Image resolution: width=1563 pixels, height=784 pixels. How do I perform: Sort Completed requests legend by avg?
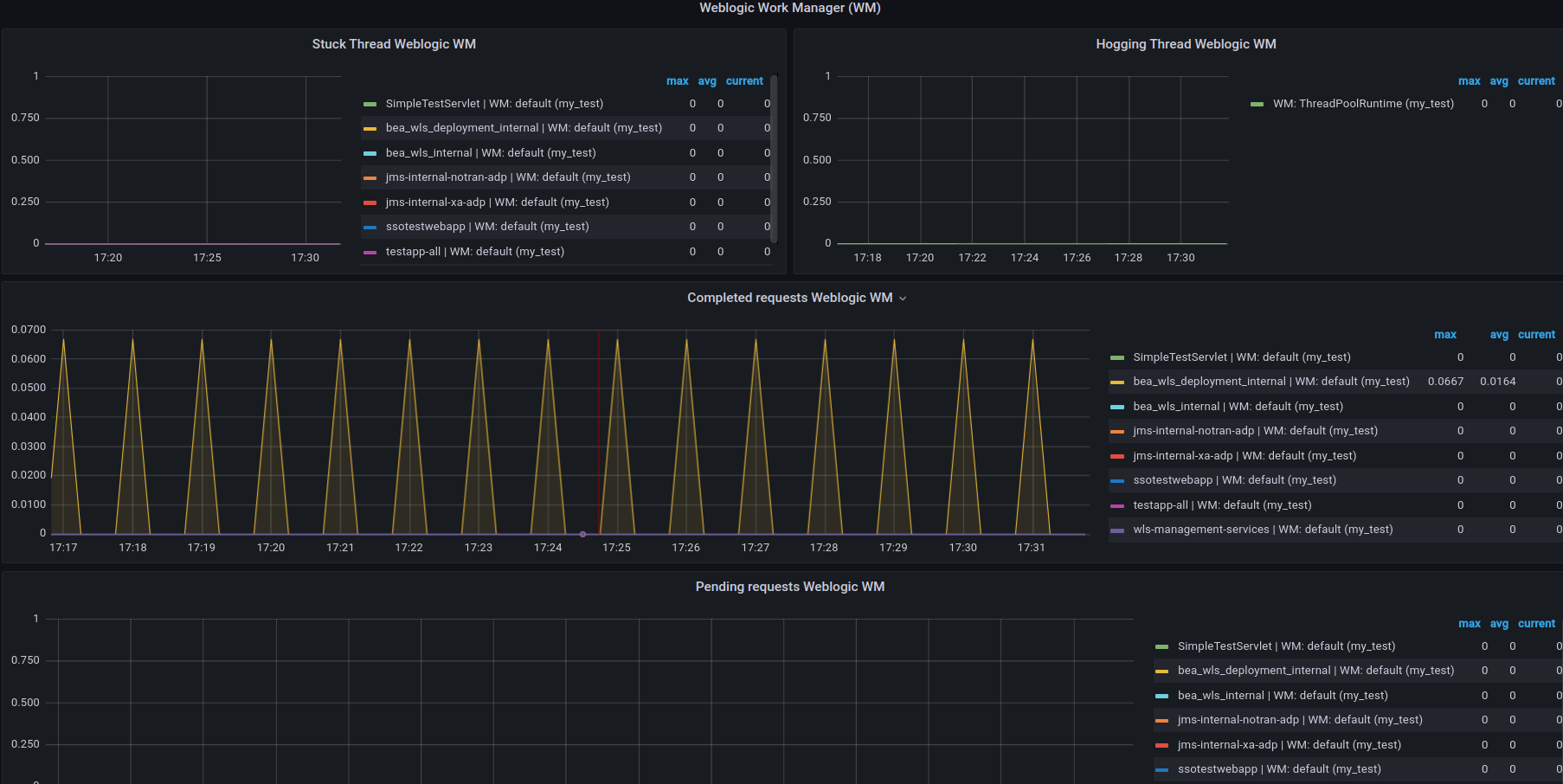pos(1499,335)
